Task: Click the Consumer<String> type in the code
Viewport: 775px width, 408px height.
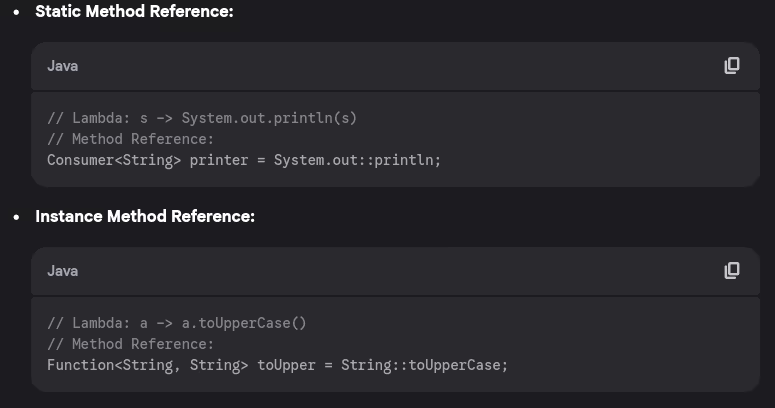Action: [x=114, y=160]
